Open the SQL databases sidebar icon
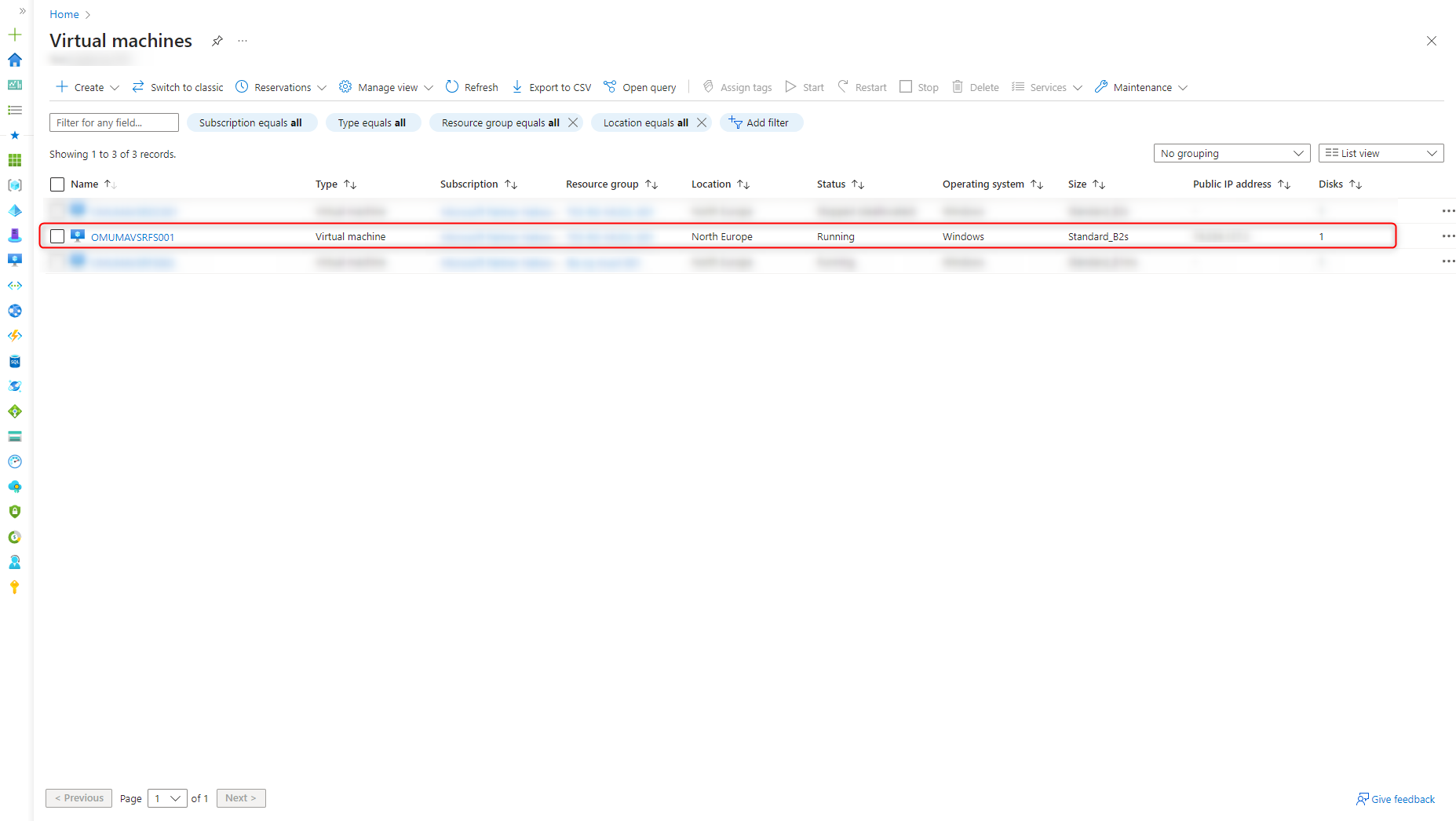1456x821 pixels. tap(15, 362)
